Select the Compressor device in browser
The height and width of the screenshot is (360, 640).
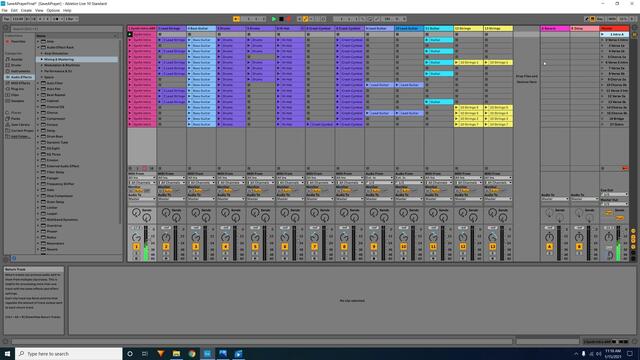click(56, 118)
